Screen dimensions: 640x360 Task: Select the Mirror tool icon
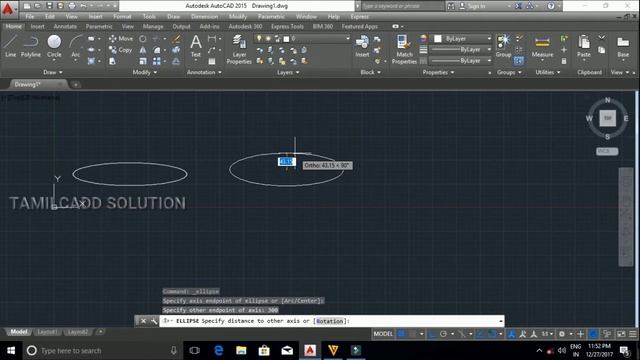142,50
